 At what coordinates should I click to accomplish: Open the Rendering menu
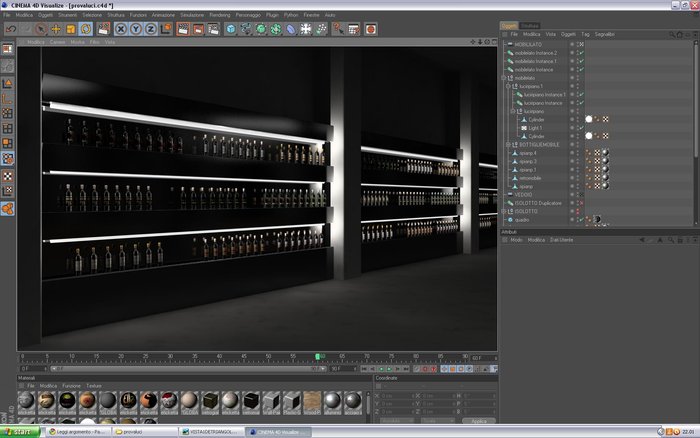click(220, 15)
